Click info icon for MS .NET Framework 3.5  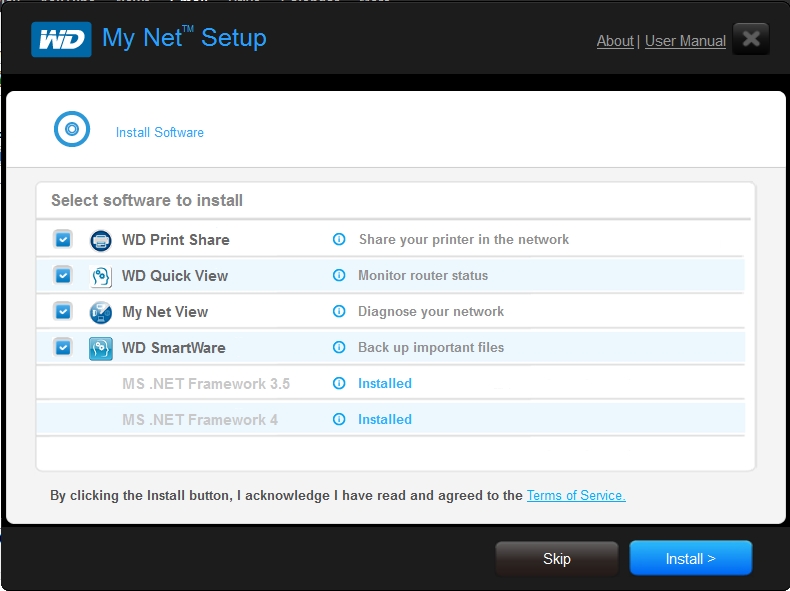tap(339, 383)
